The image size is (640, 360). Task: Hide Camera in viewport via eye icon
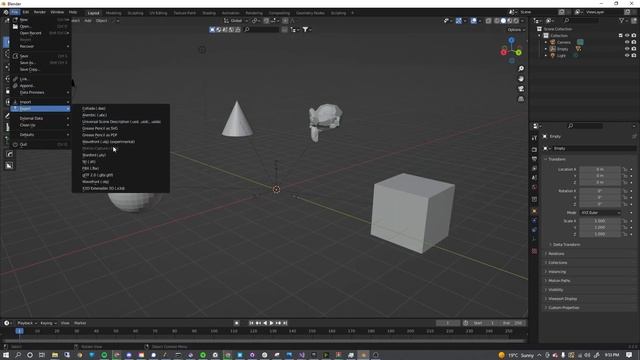pos(627,42)
